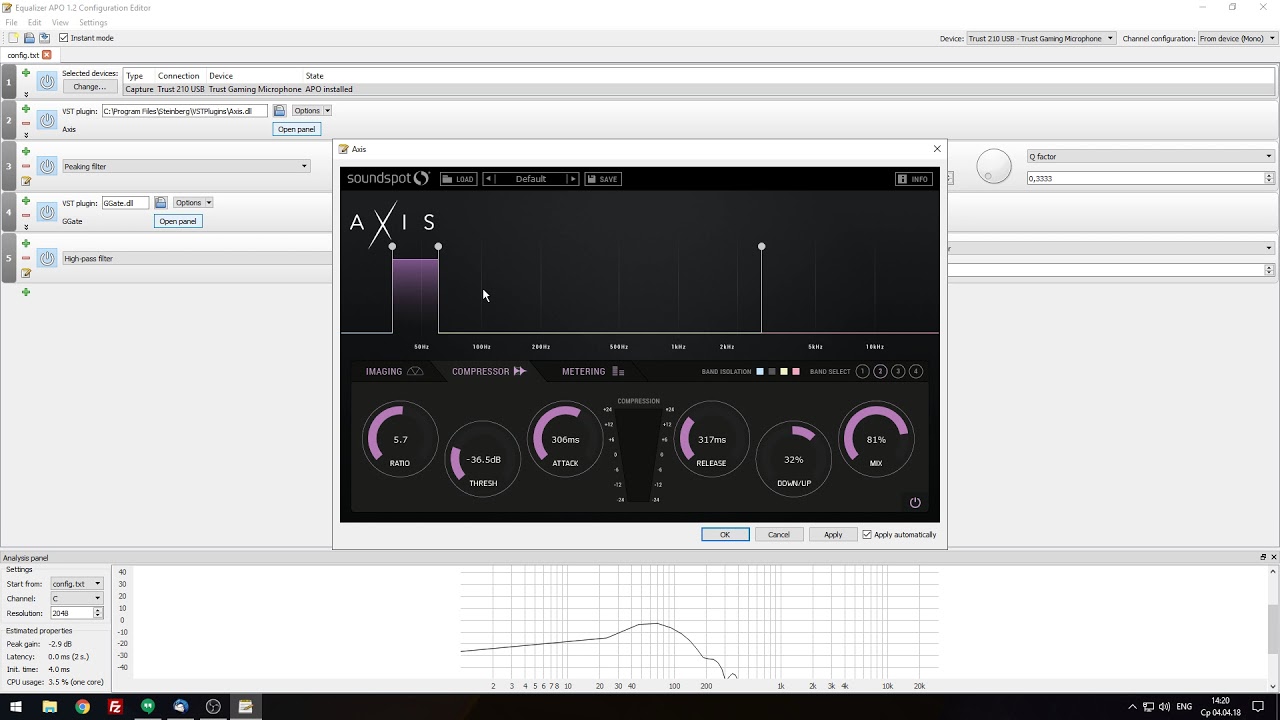Open the Peaking filter type dropdown

[186, 166]
